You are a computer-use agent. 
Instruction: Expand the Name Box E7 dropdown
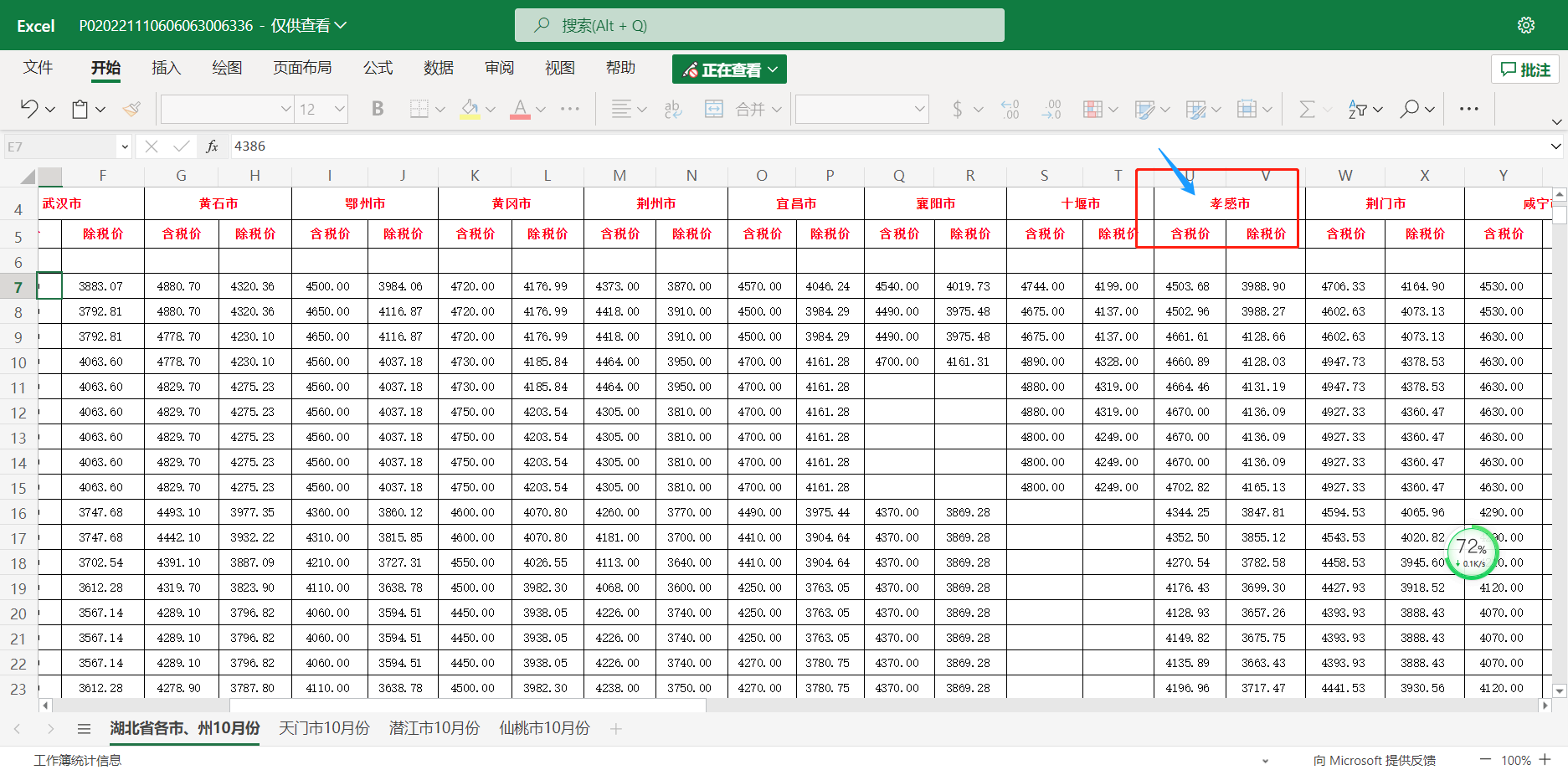(125, 146)
